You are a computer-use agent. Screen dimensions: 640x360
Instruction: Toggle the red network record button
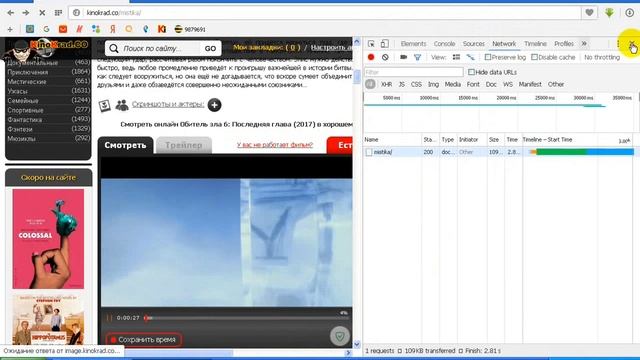371,58
